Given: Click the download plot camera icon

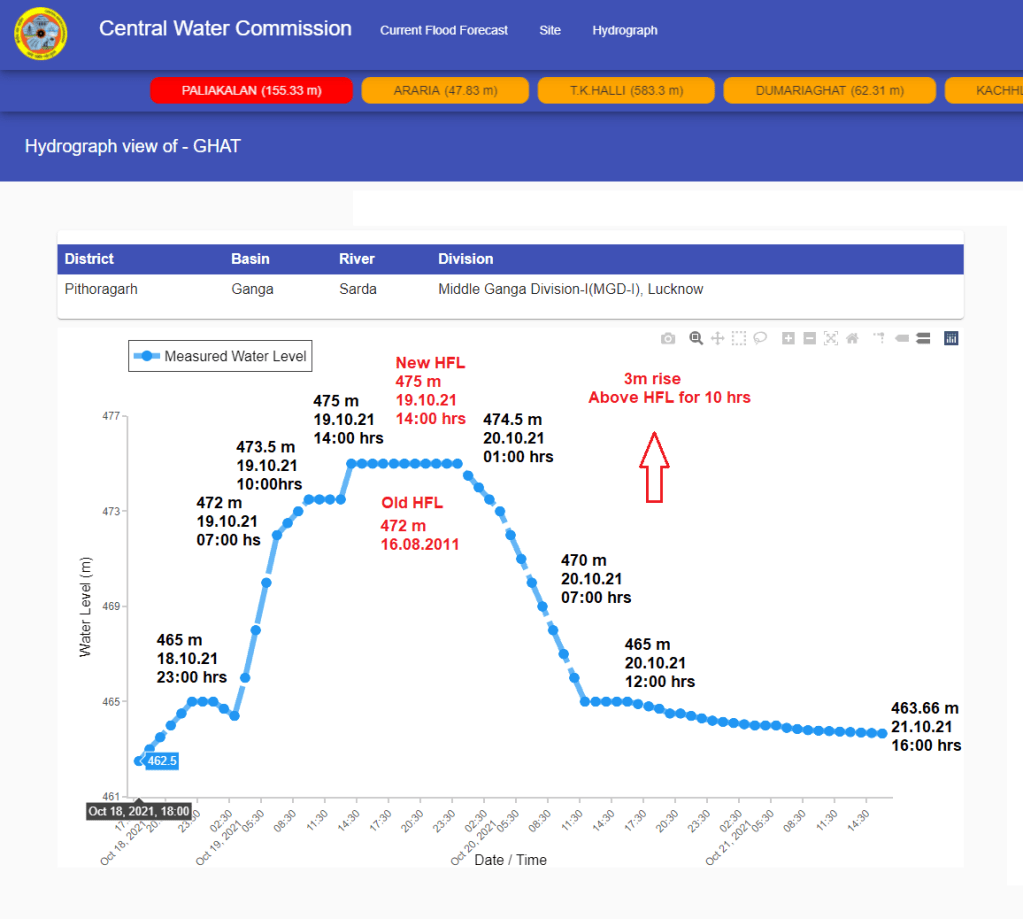Looking at the screenshot, I should pos(668,339).
